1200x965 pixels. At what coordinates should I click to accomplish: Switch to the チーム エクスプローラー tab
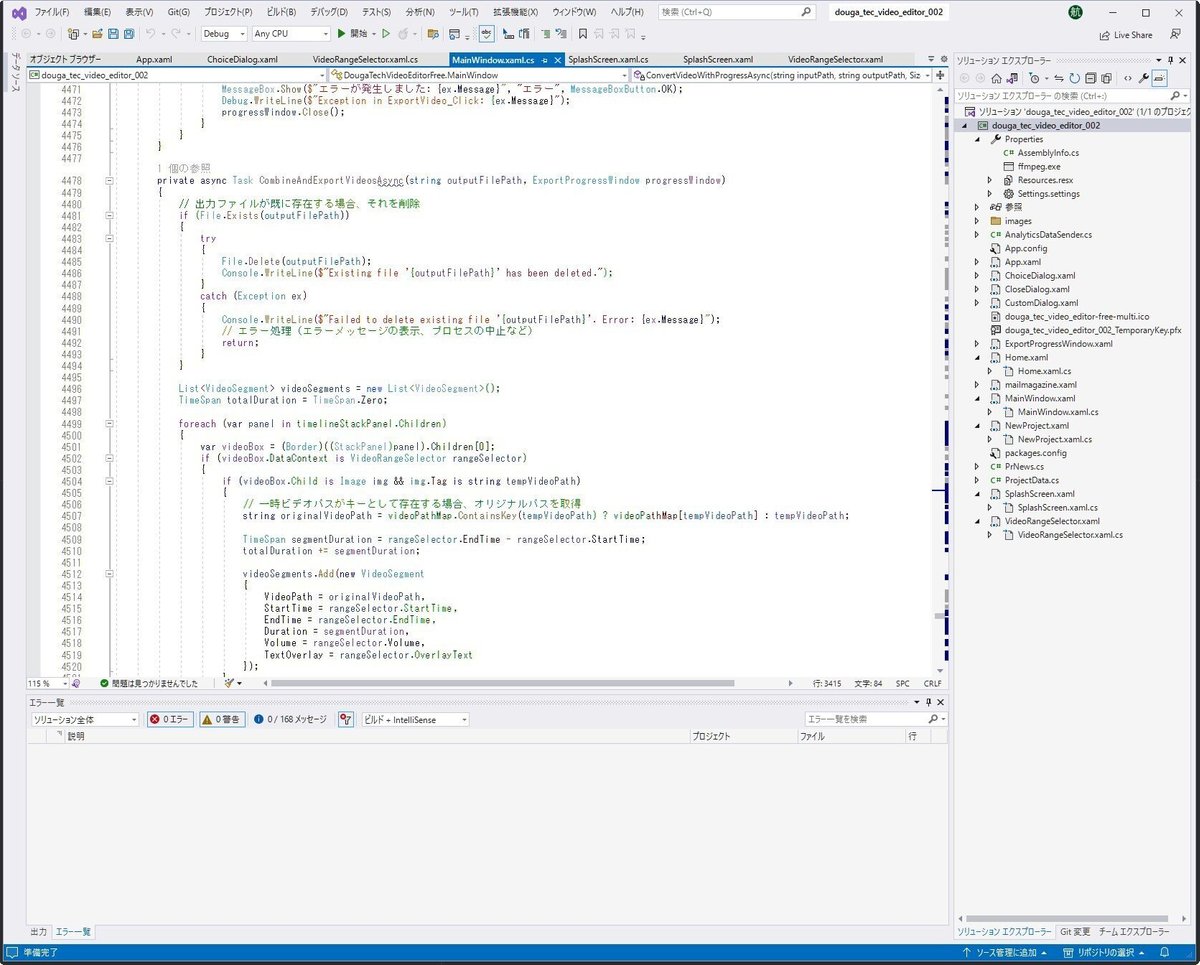1133,931
